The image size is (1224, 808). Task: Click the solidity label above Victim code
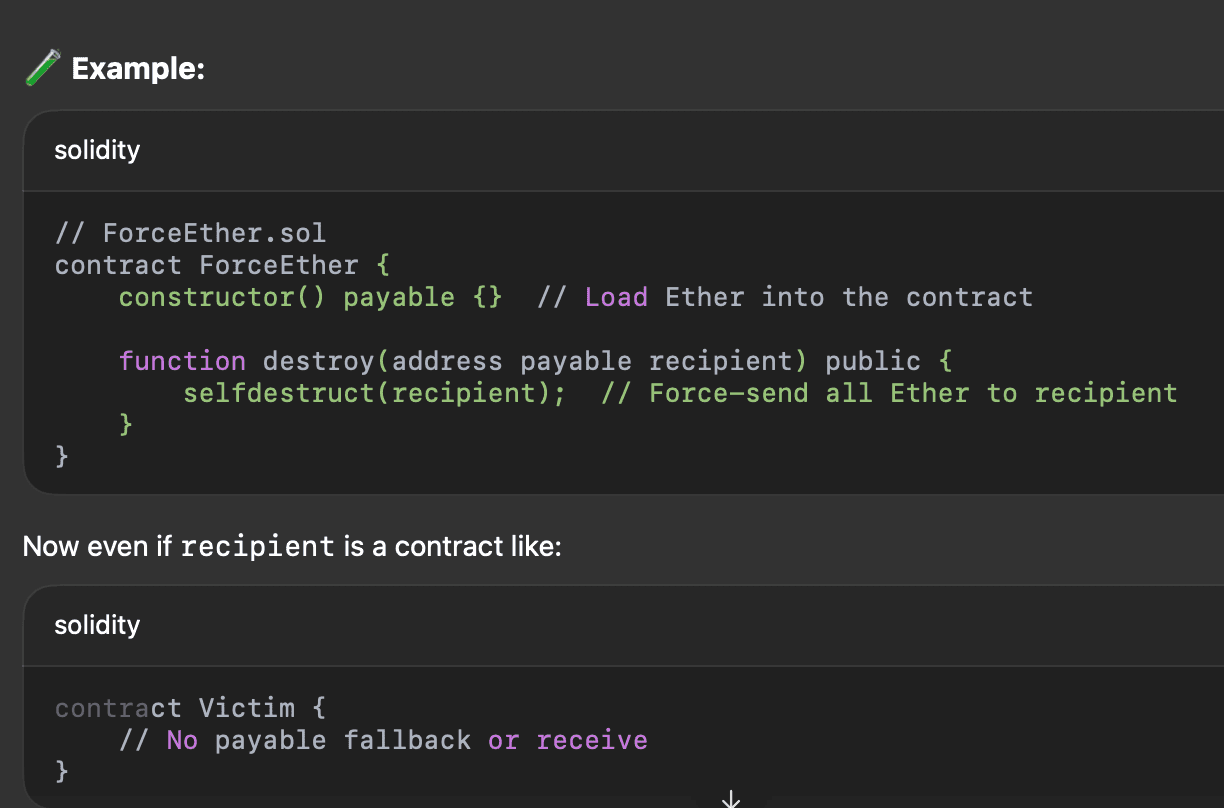97,625
